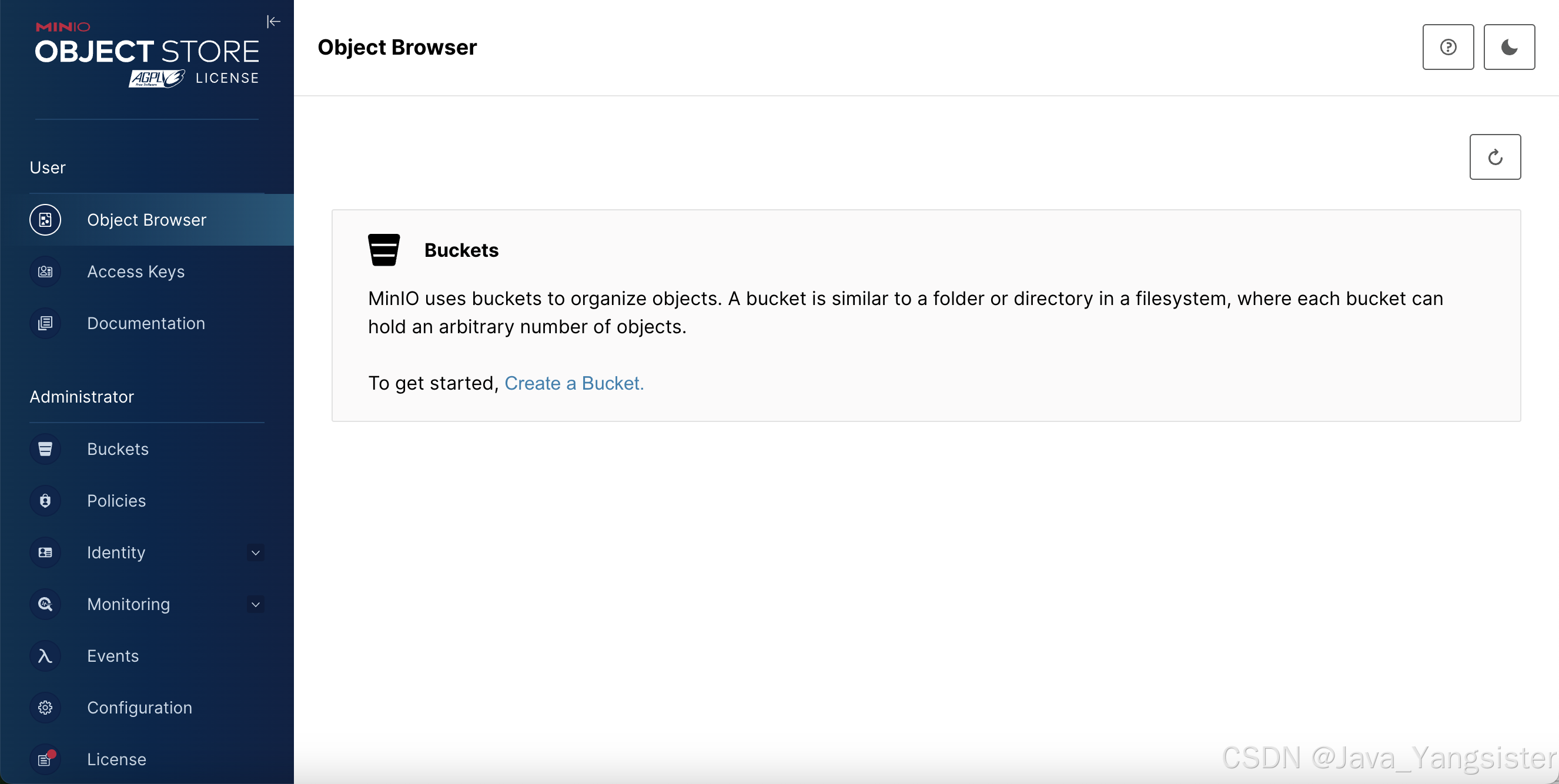Image resolution: width=1559 pixels, height=784 pixels.
Task: Click the Access Keys sidebar icon
Action: click(x=45, y=272)
